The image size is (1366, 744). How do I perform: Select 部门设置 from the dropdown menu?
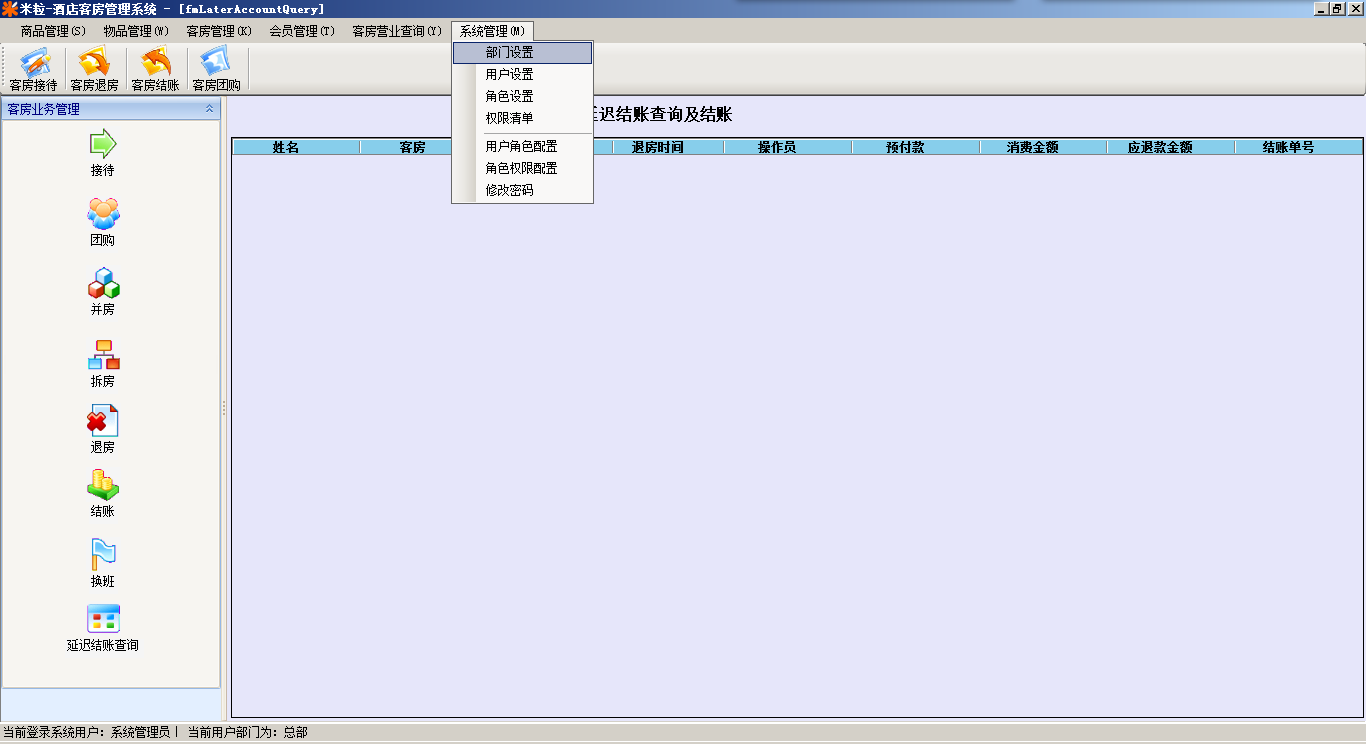point(510,52)
